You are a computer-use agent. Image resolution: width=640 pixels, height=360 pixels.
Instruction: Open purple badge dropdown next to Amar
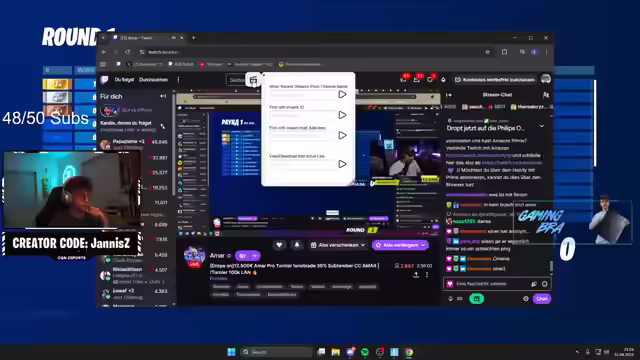(247, 256)
